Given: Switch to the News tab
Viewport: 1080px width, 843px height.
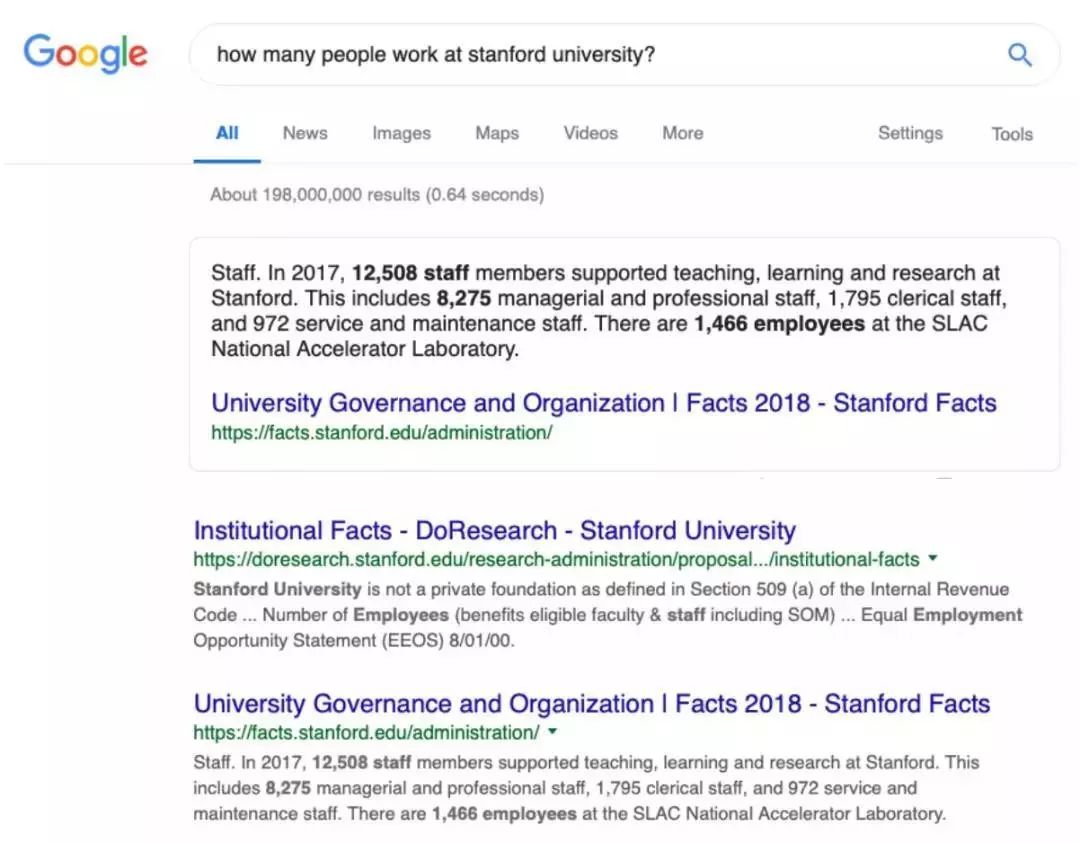Looking at the screenshot, I should pos(305,133).
